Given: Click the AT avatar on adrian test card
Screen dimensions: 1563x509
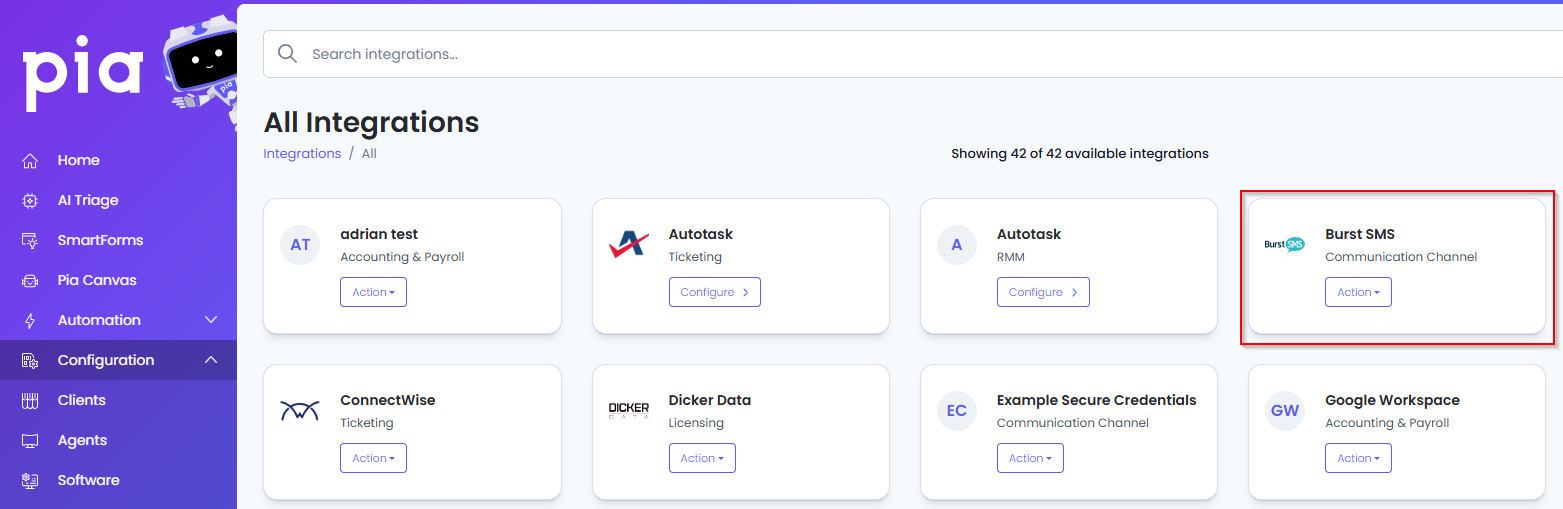Looking at the screenshot, I should coord(300,245).
